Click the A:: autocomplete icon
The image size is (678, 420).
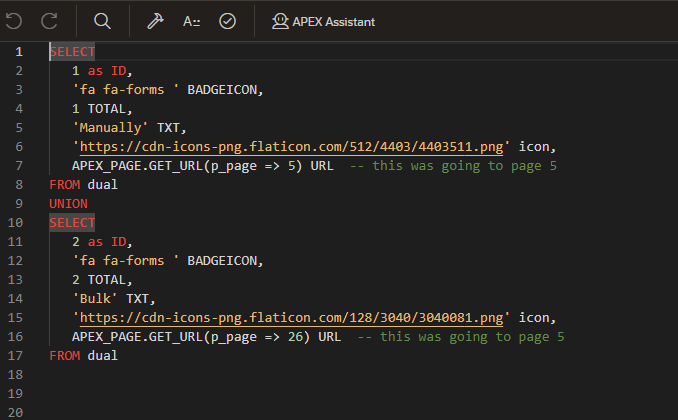[191, 20]
